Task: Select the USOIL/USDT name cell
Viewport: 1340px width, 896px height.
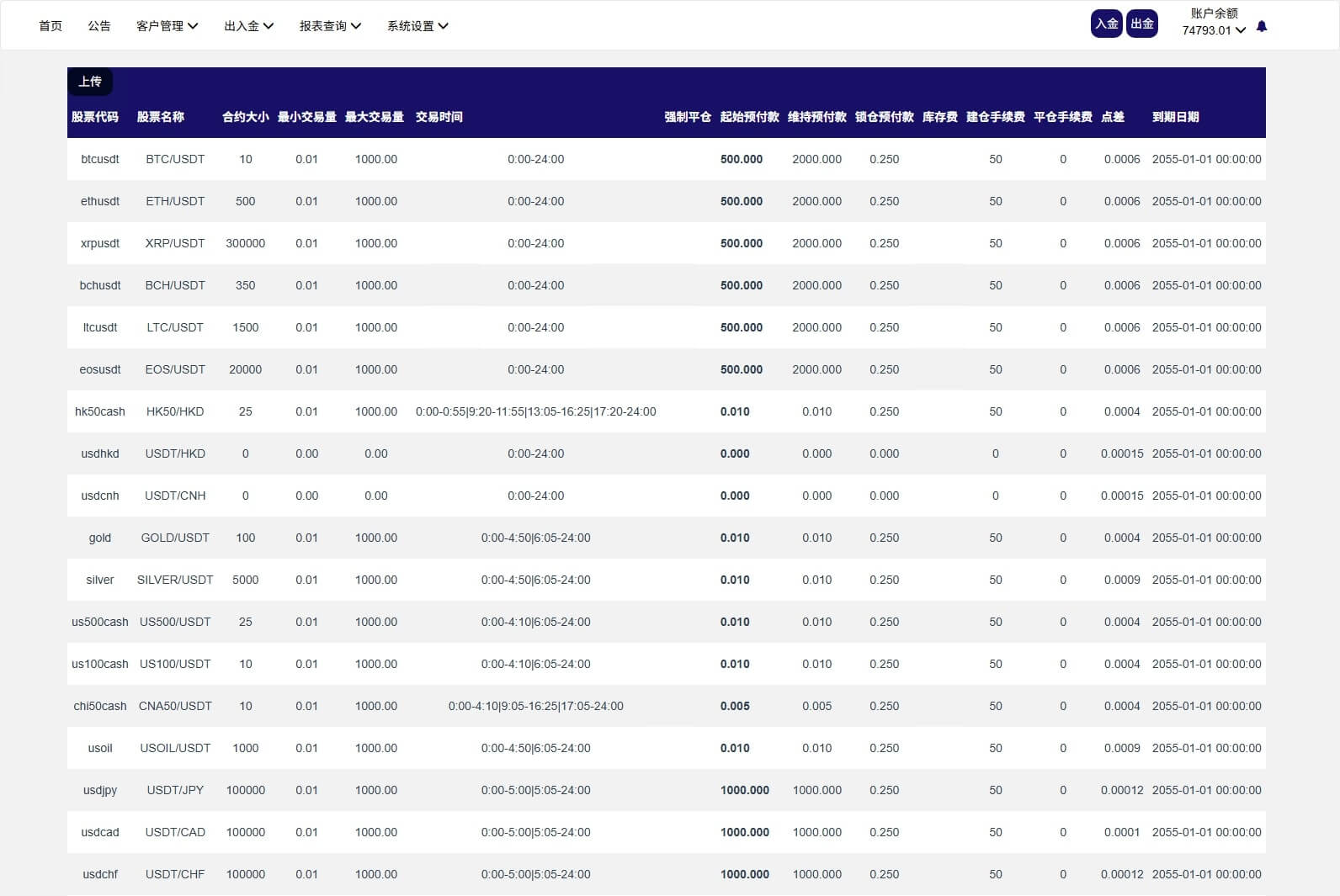Action: [x=175, y=748]
